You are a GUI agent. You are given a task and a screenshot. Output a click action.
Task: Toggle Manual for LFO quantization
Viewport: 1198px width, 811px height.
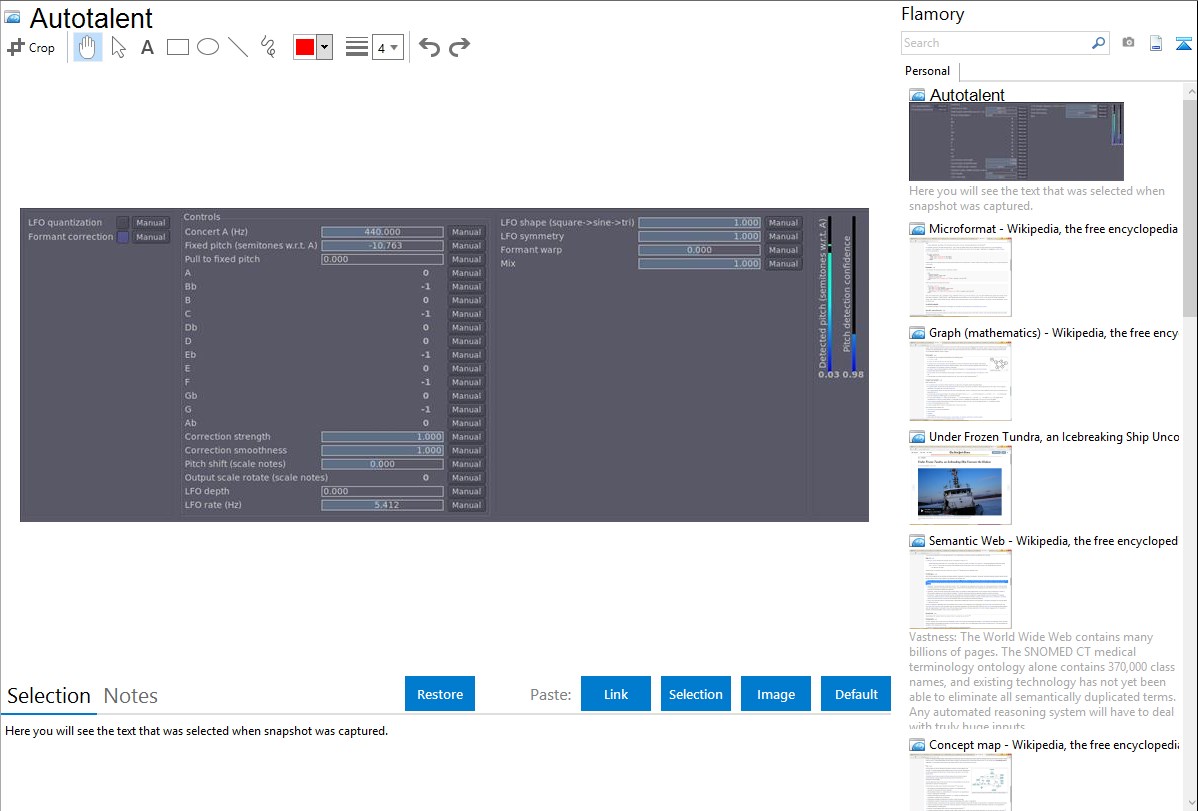click(151, 222)
